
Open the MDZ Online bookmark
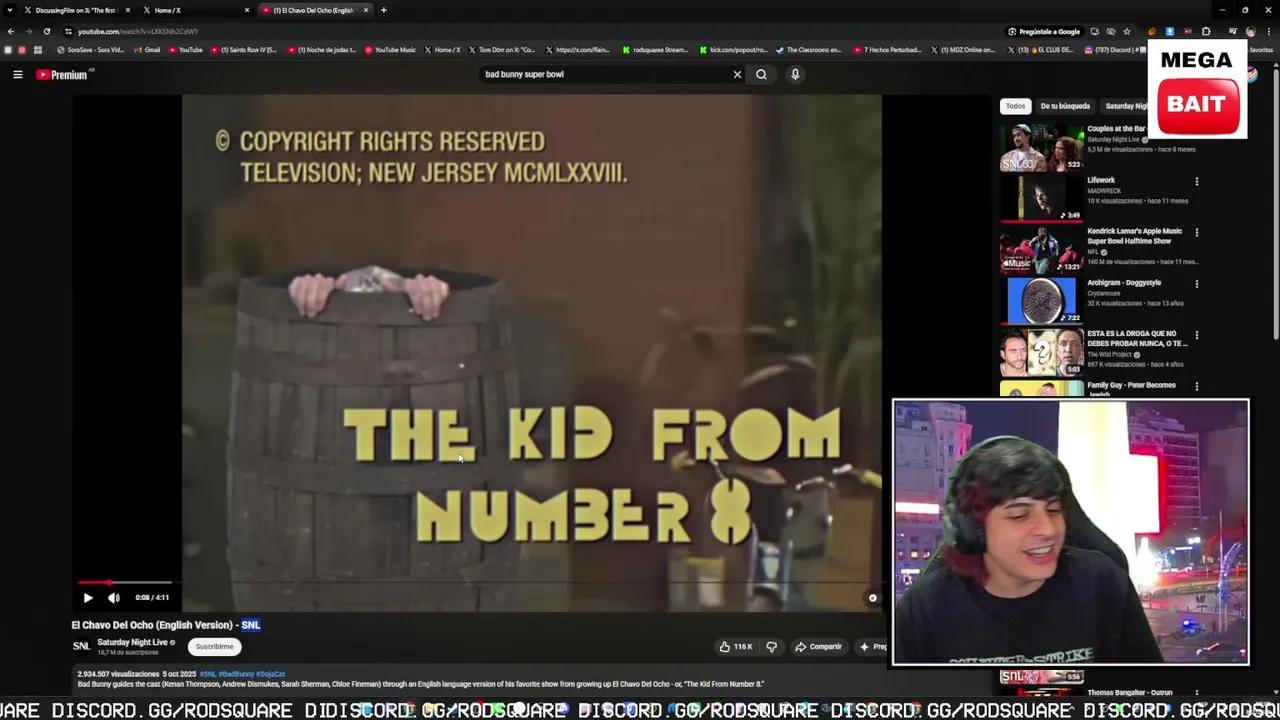[964, 50]
